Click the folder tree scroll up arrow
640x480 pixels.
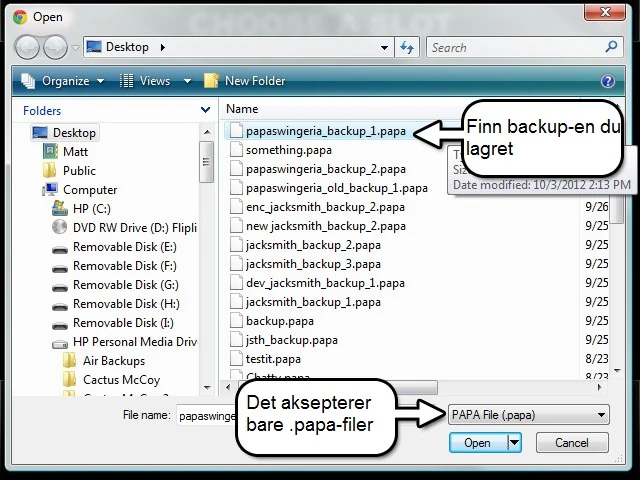[x=207, y=132]
